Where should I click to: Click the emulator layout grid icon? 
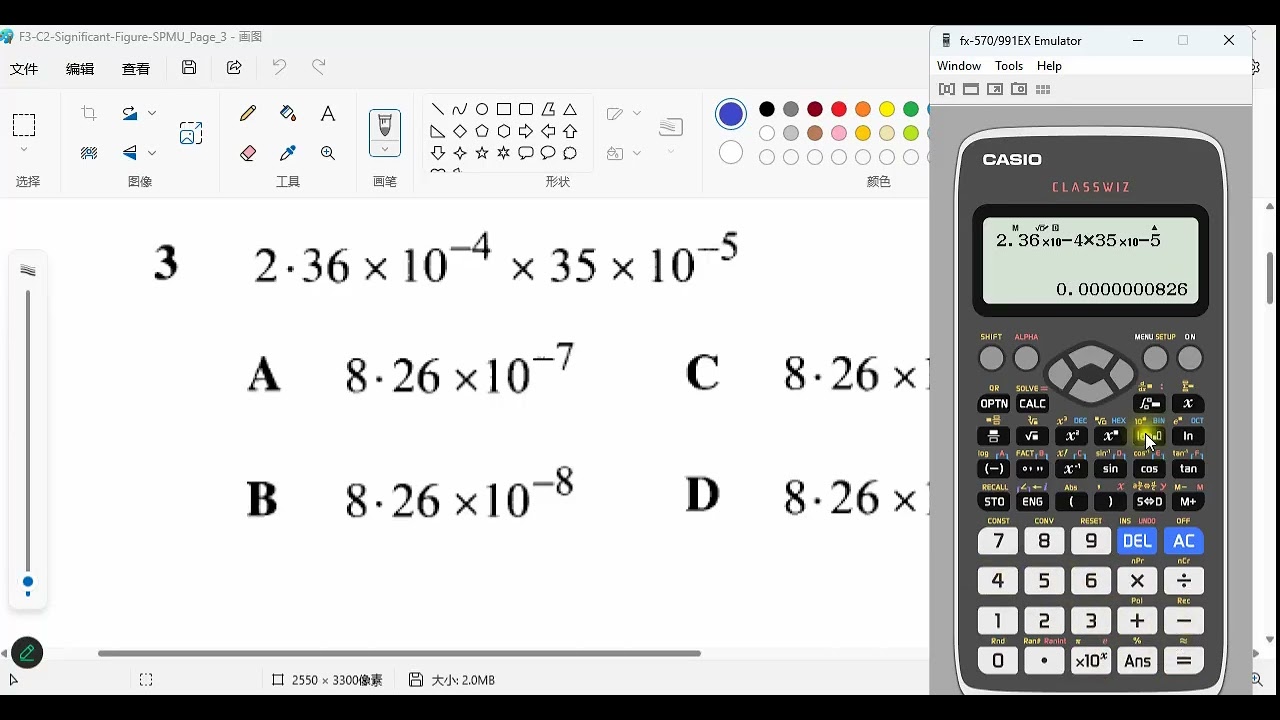(x=1043, y=89)
